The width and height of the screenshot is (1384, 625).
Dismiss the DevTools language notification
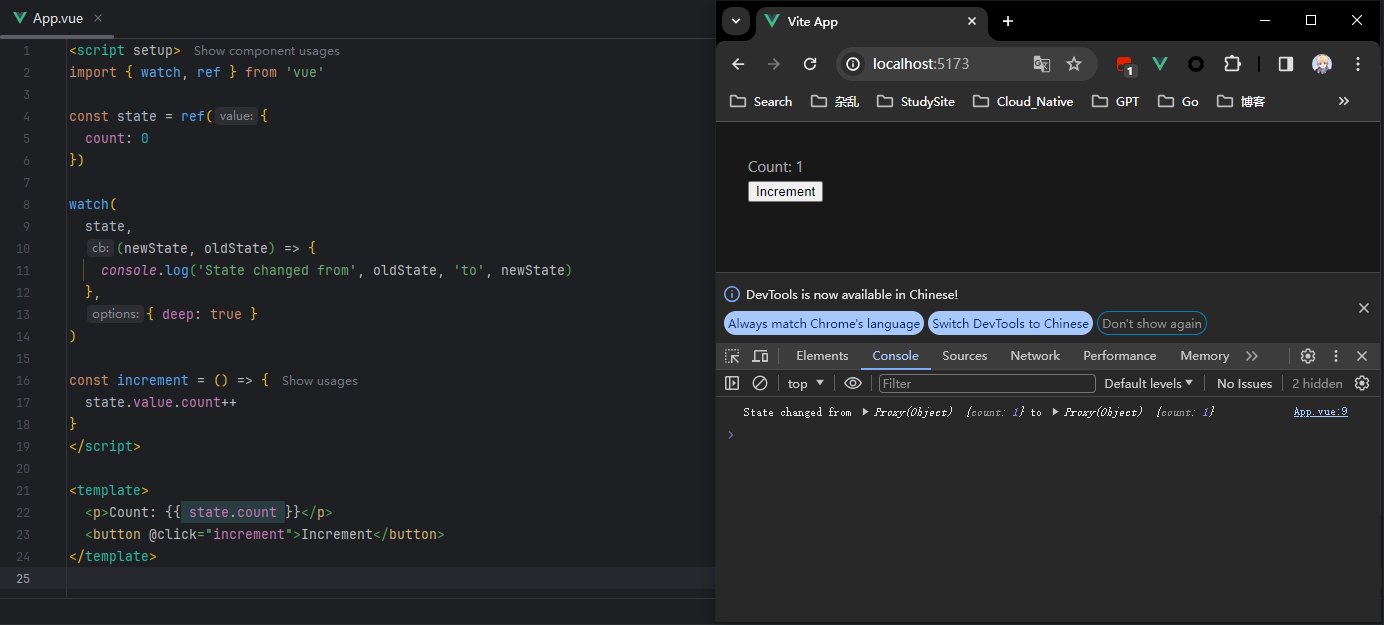click(x=1364, y=308)
